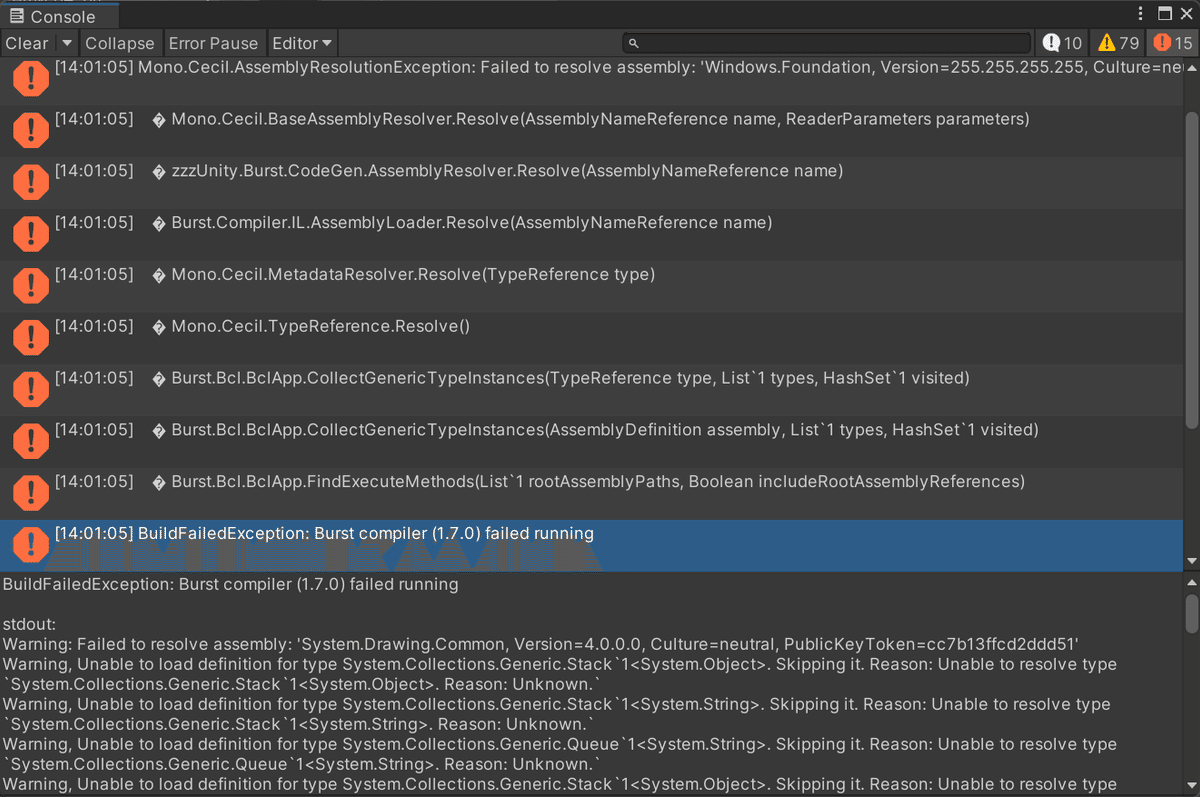Enable Collapse for duplicate messages
Viewport: 1200px width, 797px height.
click(119, 43)
